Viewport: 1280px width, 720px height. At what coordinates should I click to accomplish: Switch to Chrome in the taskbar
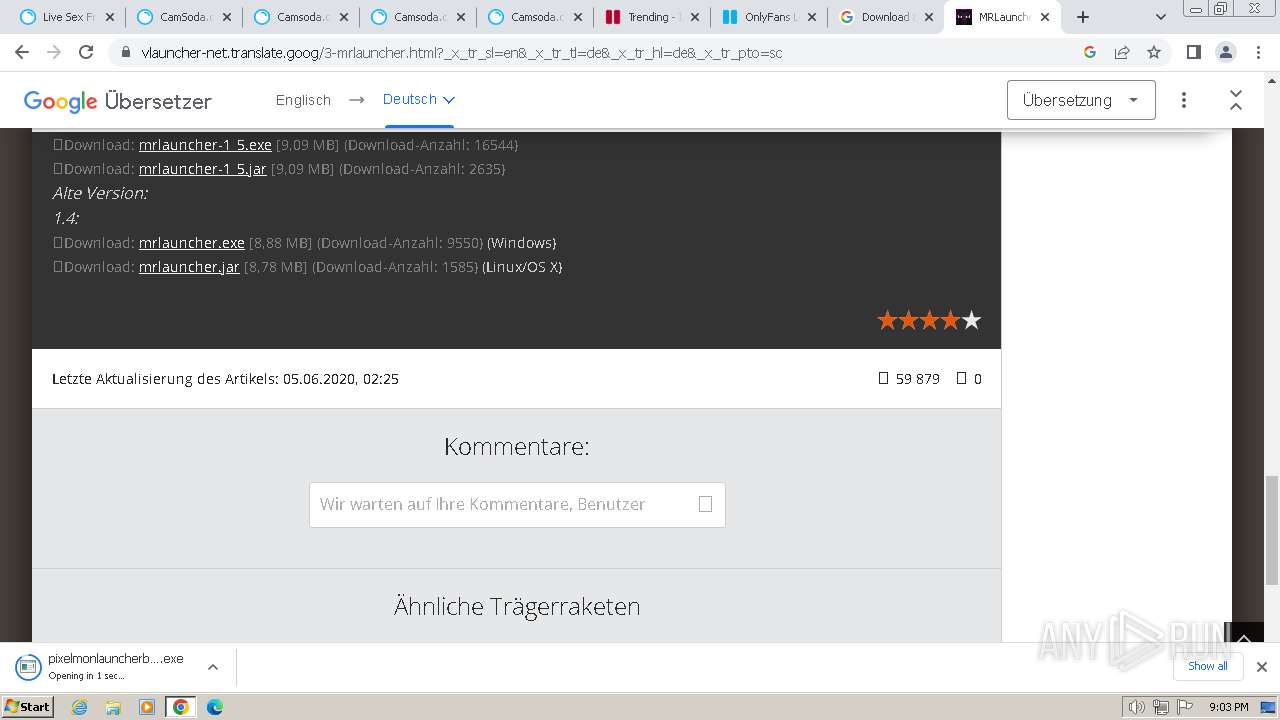[x=180, y=707]
